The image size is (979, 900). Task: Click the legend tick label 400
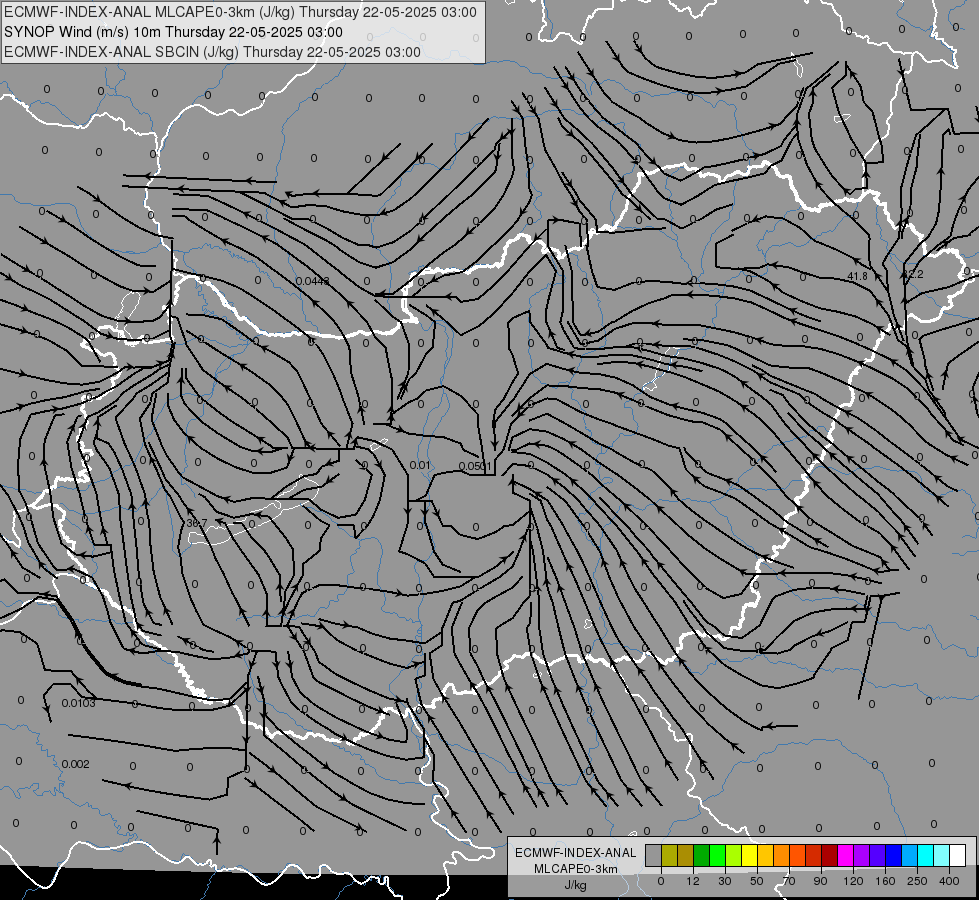click(949, 881)
